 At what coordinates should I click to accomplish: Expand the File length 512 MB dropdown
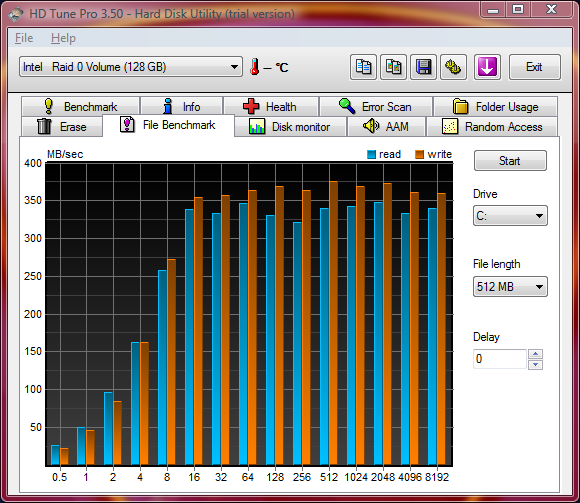[510, 287]
